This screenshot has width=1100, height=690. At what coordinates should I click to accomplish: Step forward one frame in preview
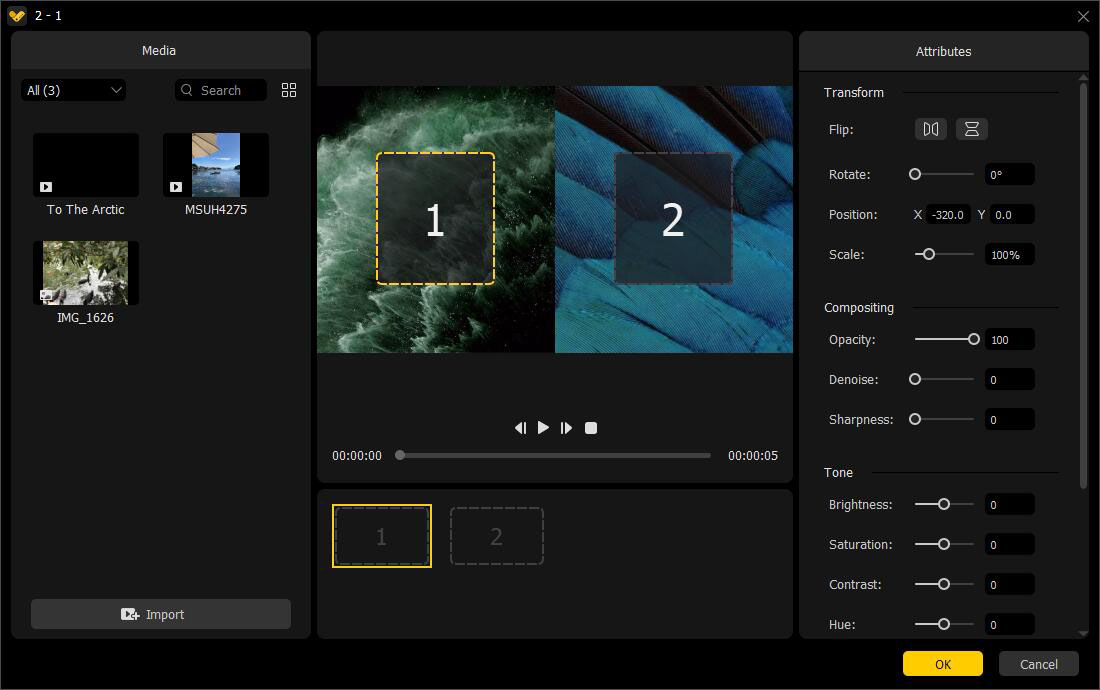click(566, 427)
